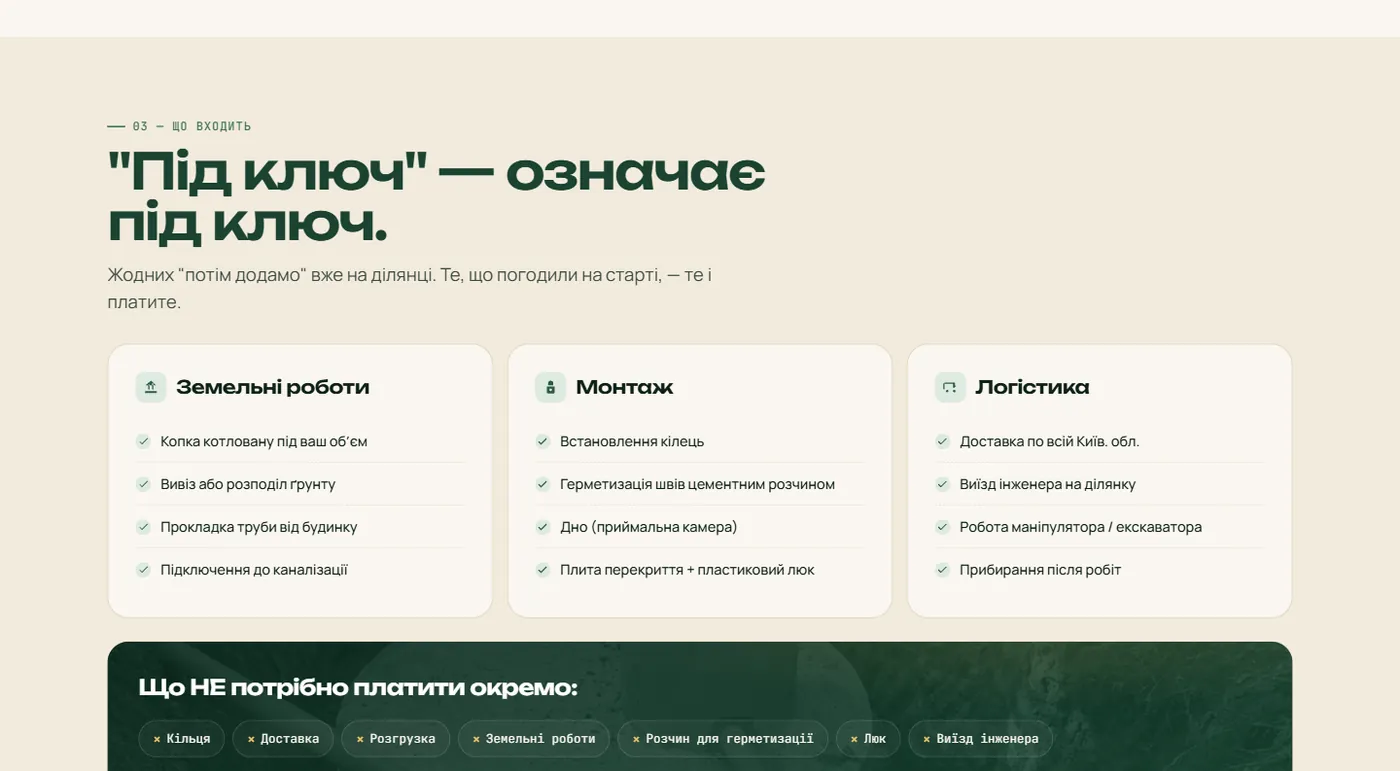Screen dimensions: 1400x771
Task: Click the text Копка котловану під ваш об'єм
Action: pyautogui.click(x=264, y=441)
